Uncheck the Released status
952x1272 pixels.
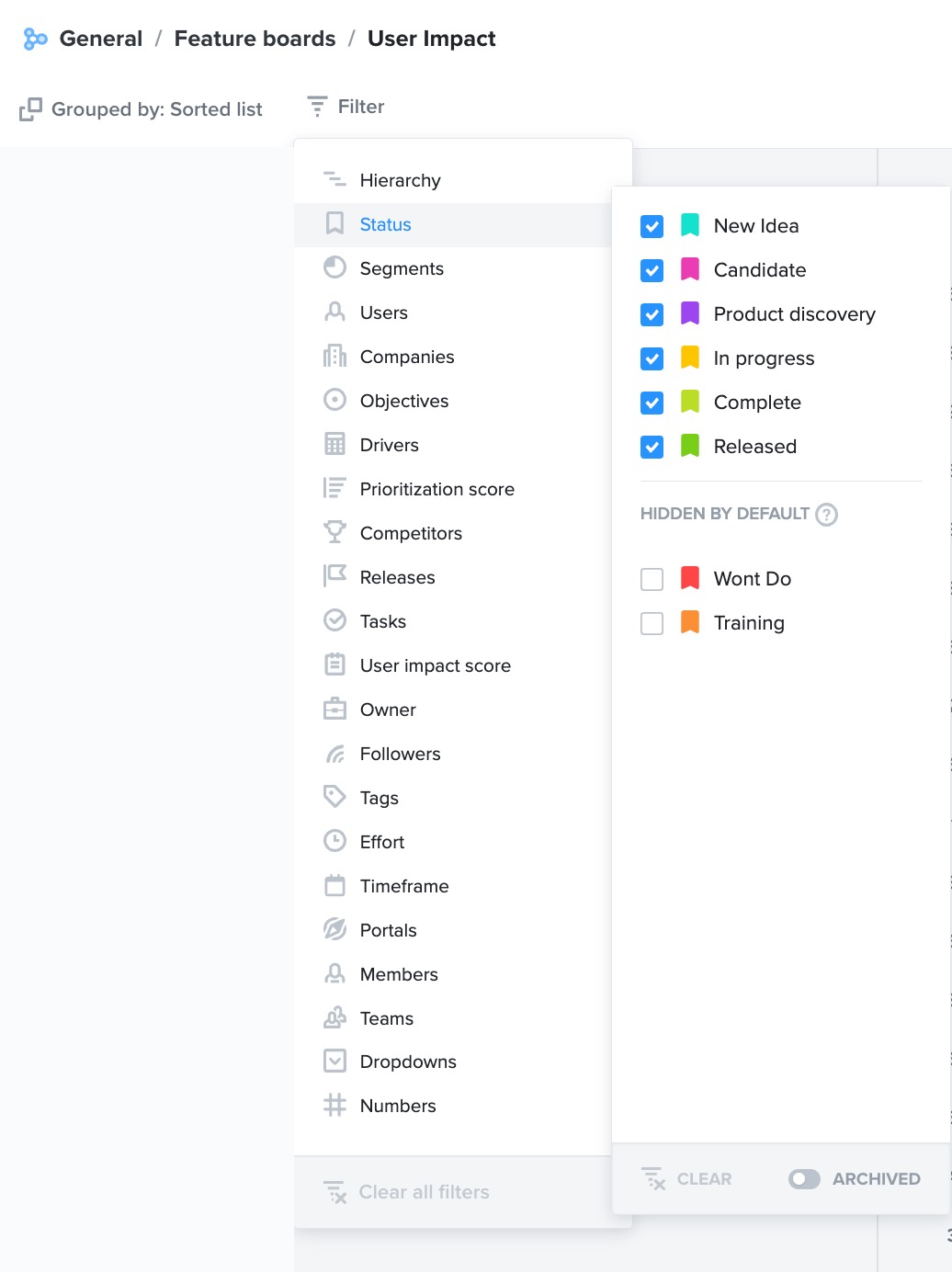coord(652,447)
